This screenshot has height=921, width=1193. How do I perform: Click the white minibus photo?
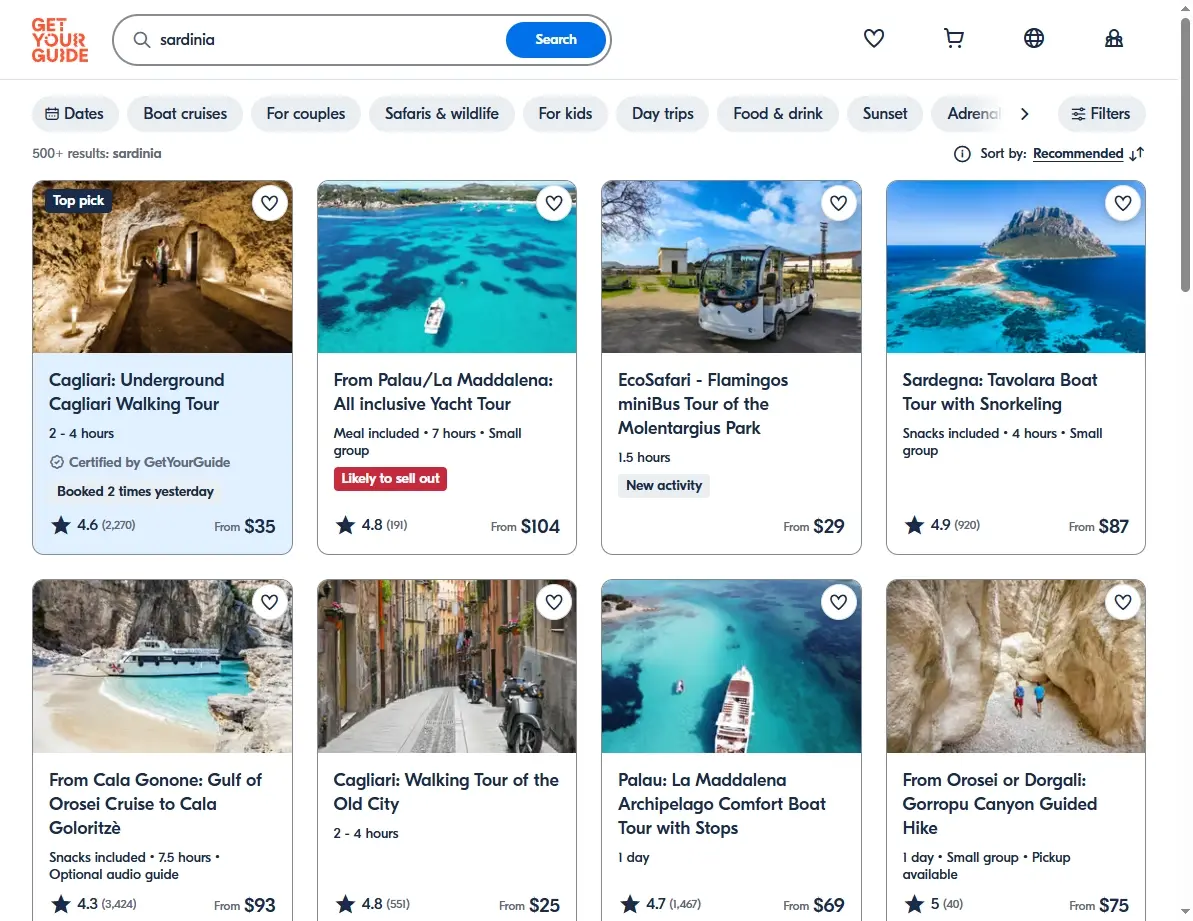point(731,267)
